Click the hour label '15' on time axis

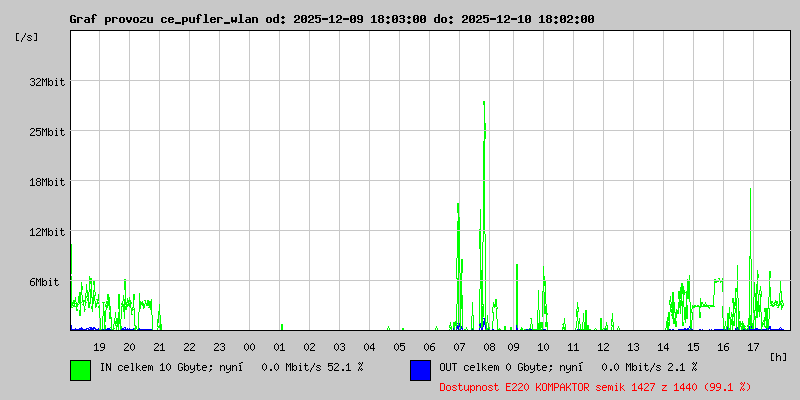tap(693, 347)
